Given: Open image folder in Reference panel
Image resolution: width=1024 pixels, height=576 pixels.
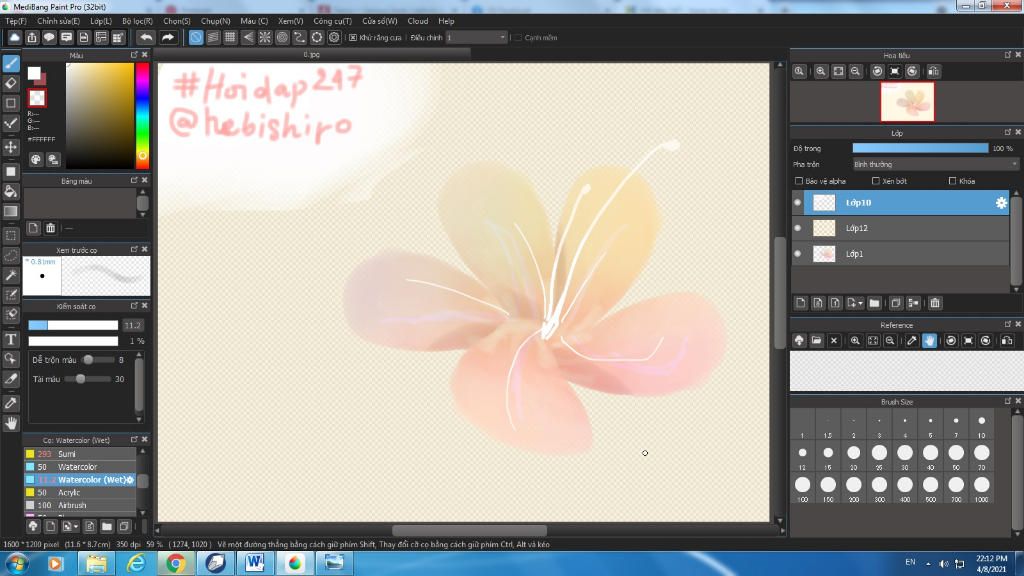Looking at the screenshot, I should tap(816, 340).
